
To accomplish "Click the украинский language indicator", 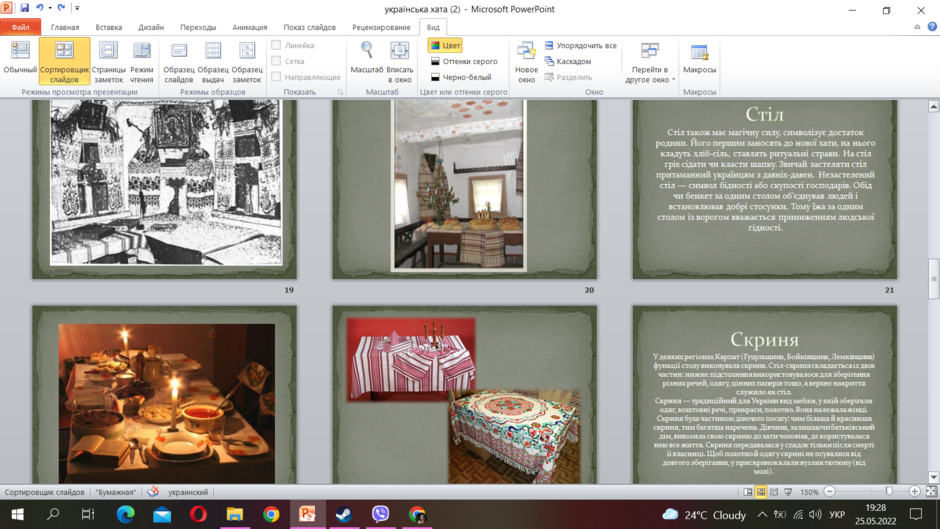I will tap(188, 492).
